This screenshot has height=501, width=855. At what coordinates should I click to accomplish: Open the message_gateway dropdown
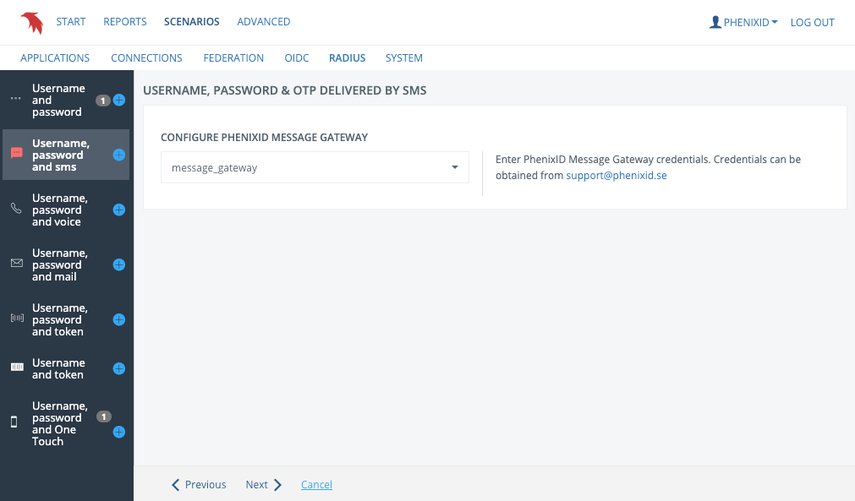(x=315, y=167)
